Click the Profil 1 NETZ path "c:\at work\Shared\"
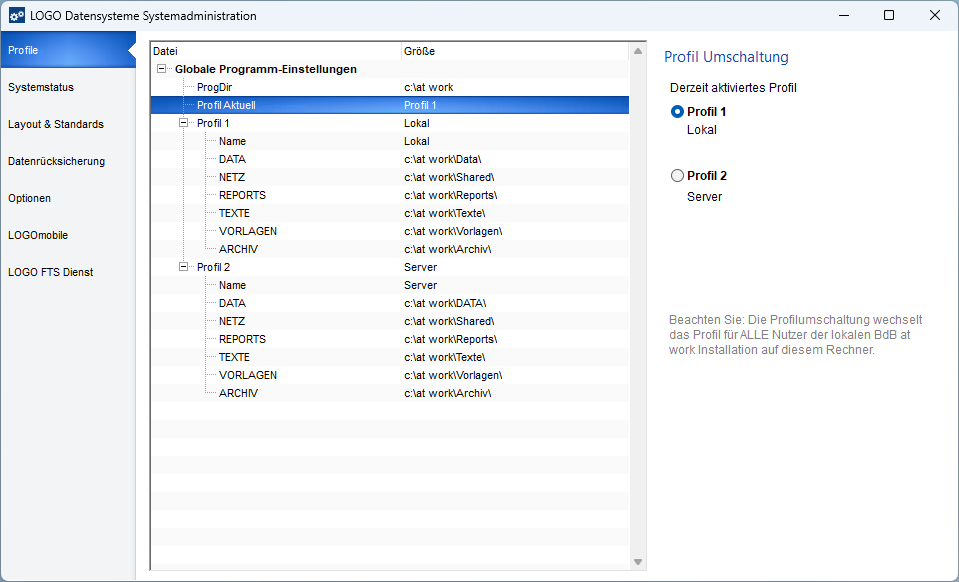 coord(450,177)
